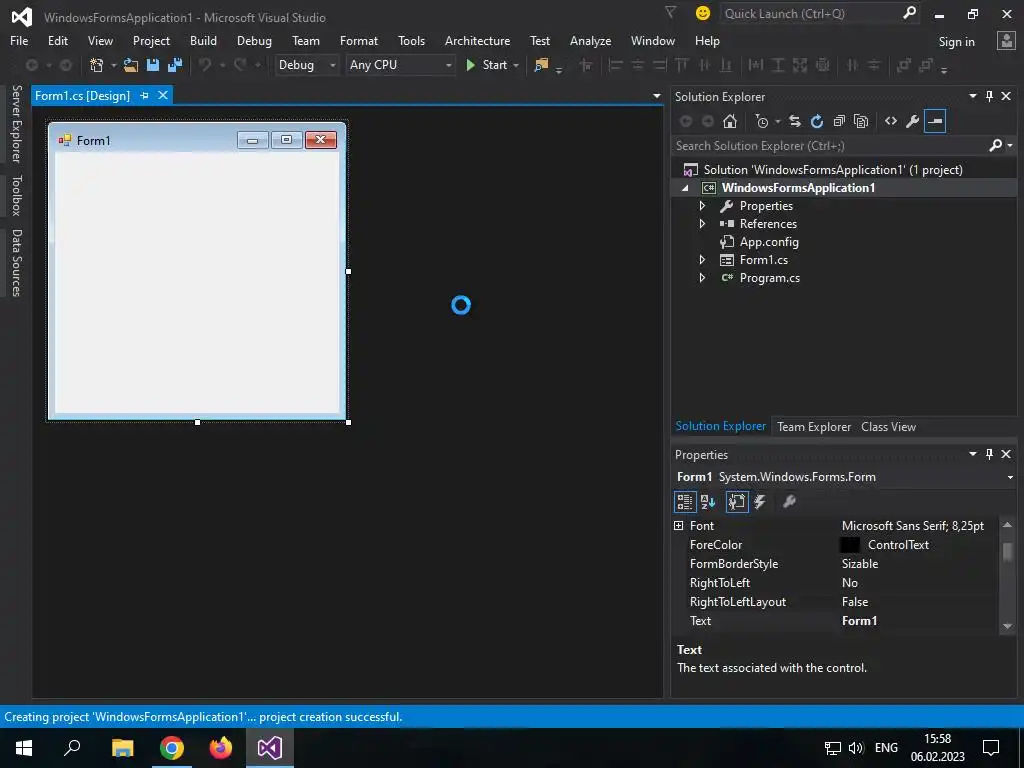Click the New Project toolbar icon
The image size is (1024, 768).
(97, 65)
